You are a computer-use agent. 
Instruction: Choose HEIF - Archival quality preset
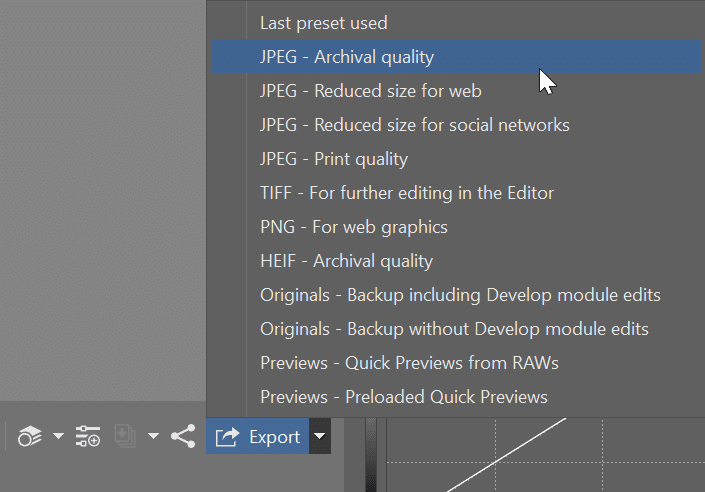tap(456, 260)
